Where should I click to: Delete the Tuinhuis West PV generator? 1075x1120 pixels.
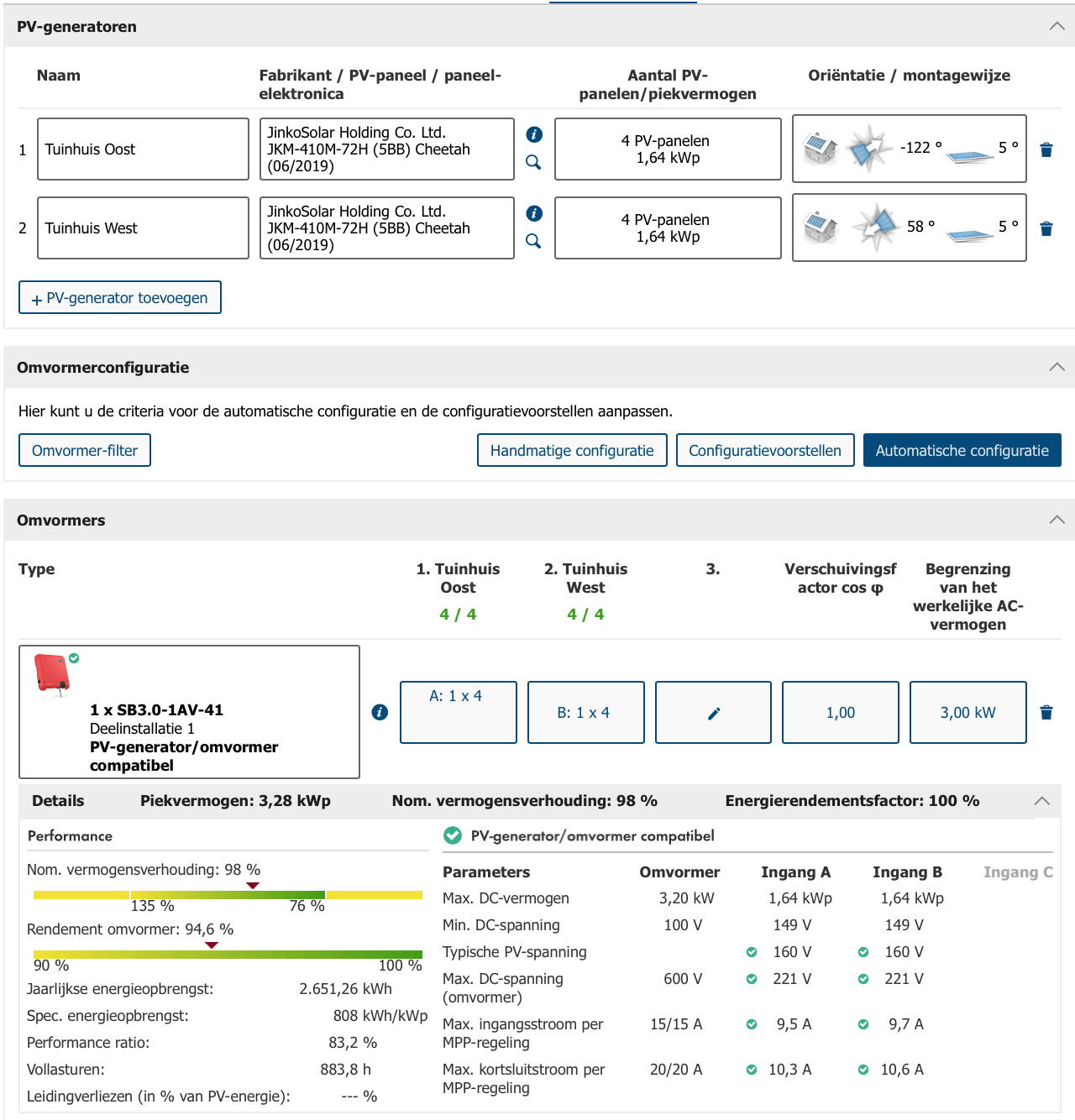click(x=1046, y=228)
